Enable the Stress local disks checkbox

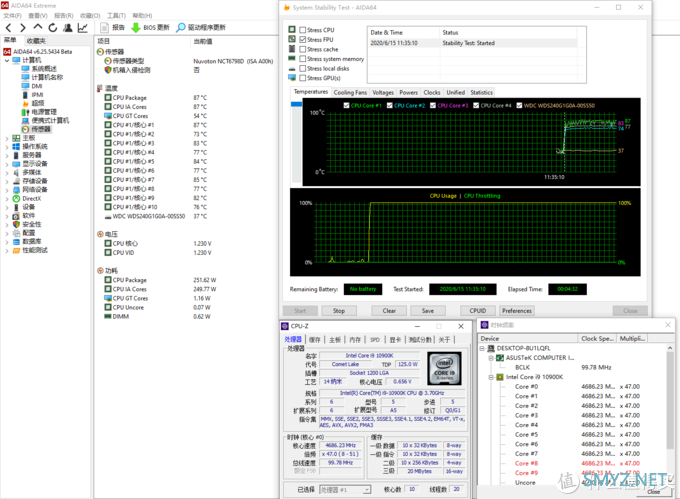coord(303,68)
